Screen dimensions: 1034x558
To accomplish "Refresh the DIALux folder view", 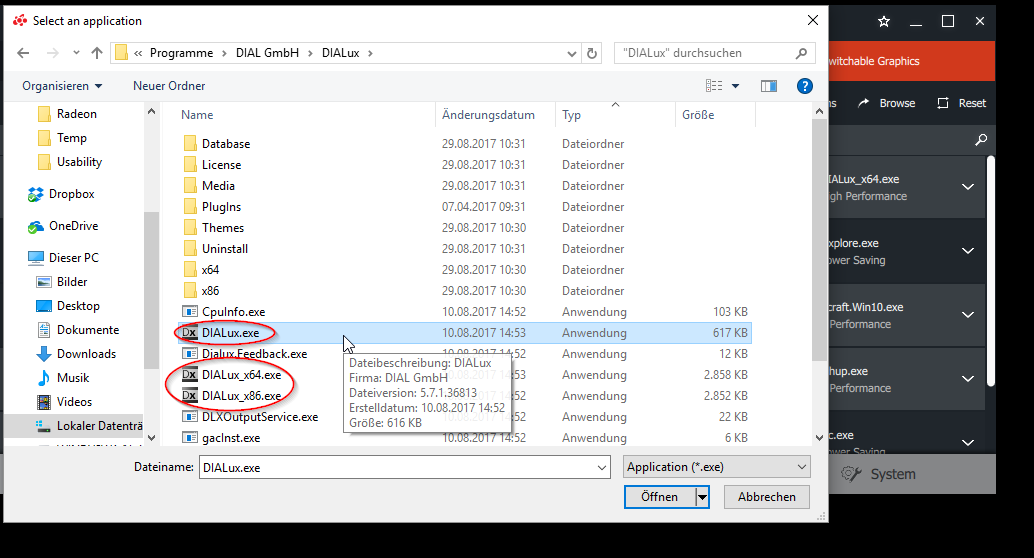I will (x=592, y=53).
